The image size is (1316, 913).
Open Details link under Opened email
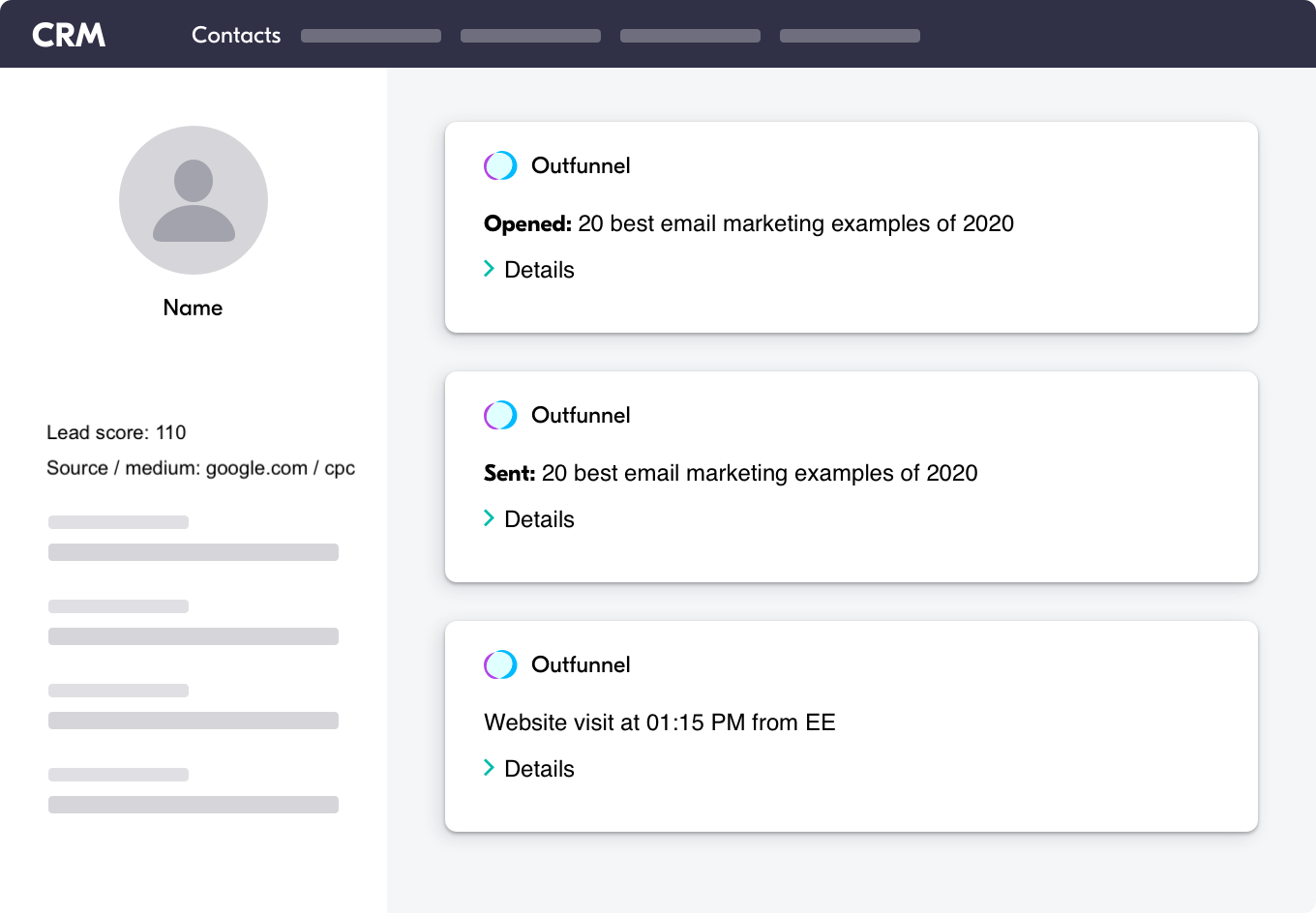pos(539,270)
